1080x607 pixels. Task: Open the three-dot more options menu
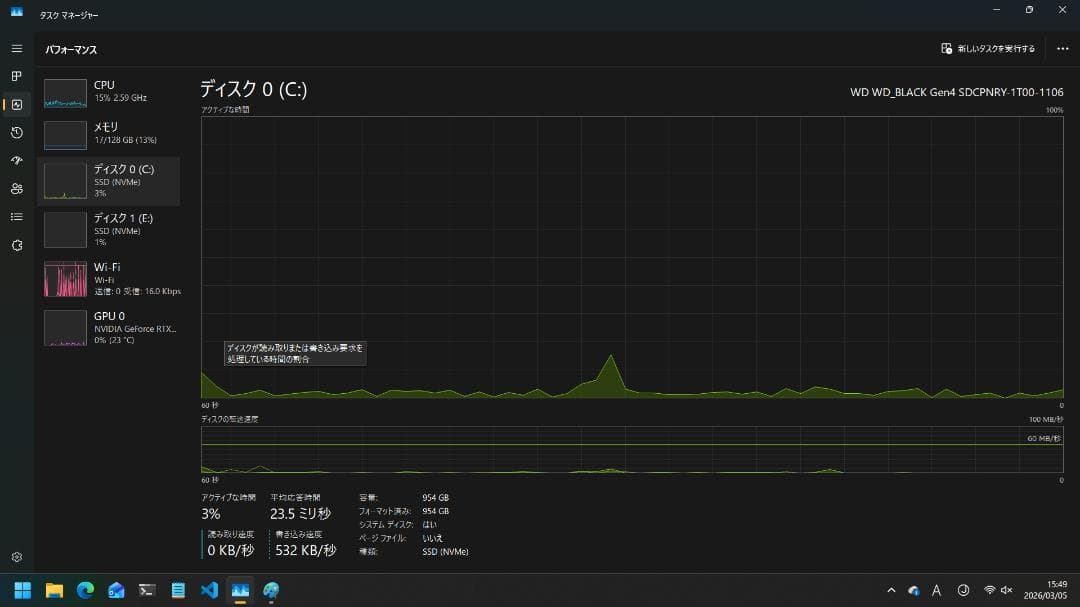(x=1062, y=48)
